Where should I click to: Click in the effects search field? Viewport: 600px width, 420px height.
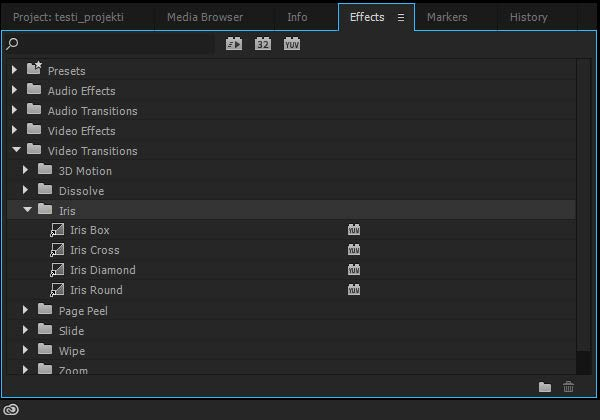115,44
